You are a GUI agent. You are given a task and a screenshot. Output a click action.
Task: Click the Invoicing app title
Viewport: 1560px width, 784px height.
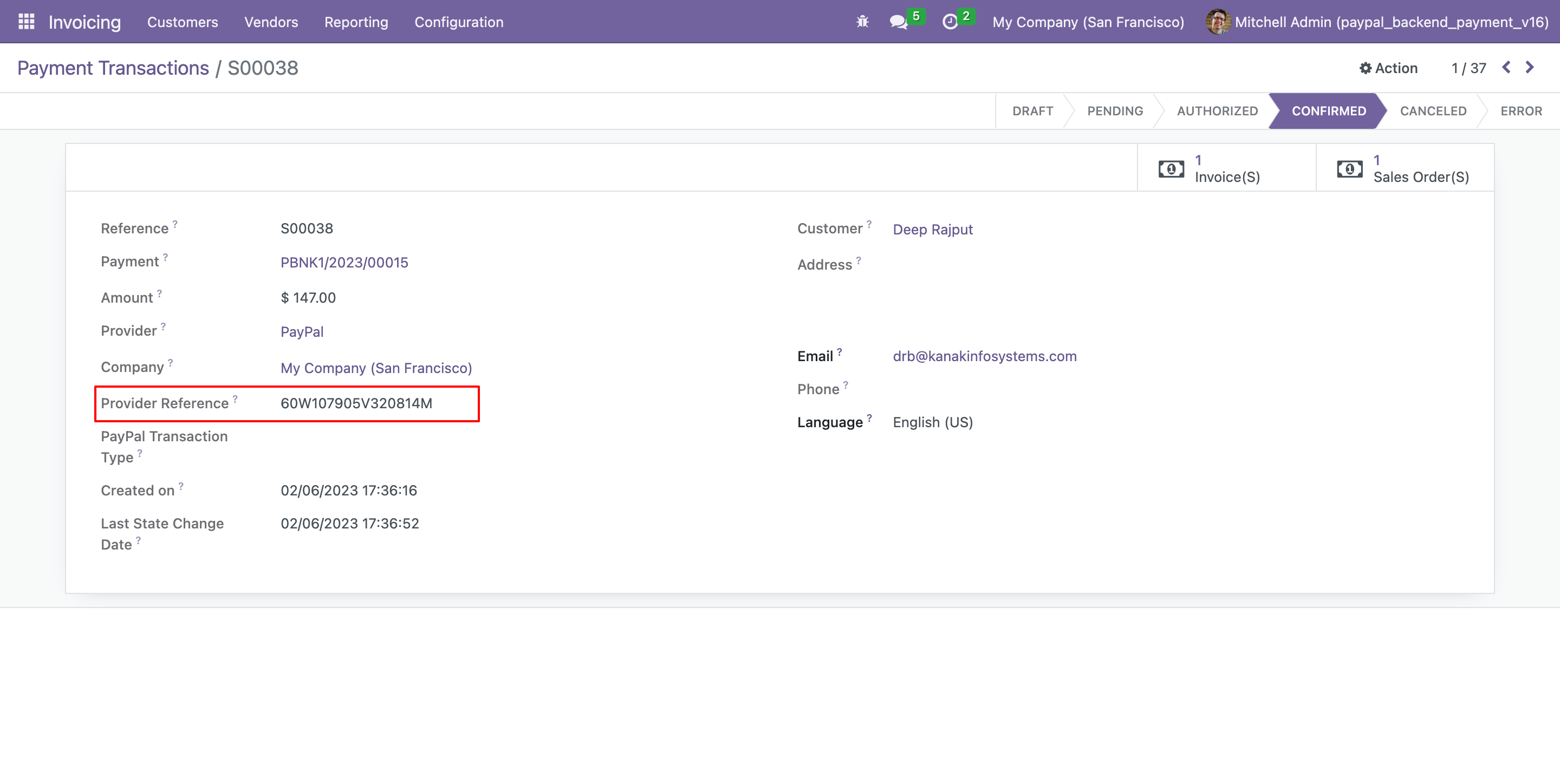pyautogui.click(x=84, y=22)
